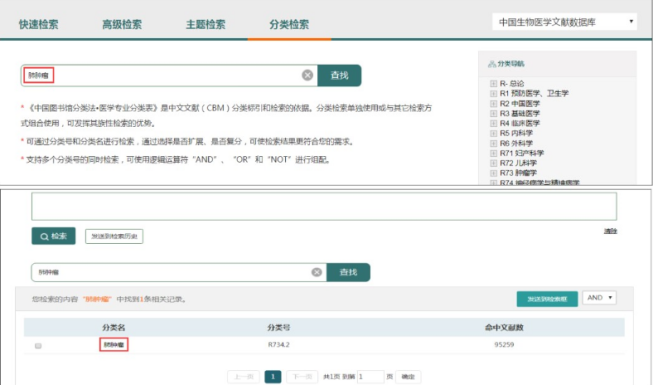Open the 中国生物医学文献数据库 database dropdown

point(564,22)
